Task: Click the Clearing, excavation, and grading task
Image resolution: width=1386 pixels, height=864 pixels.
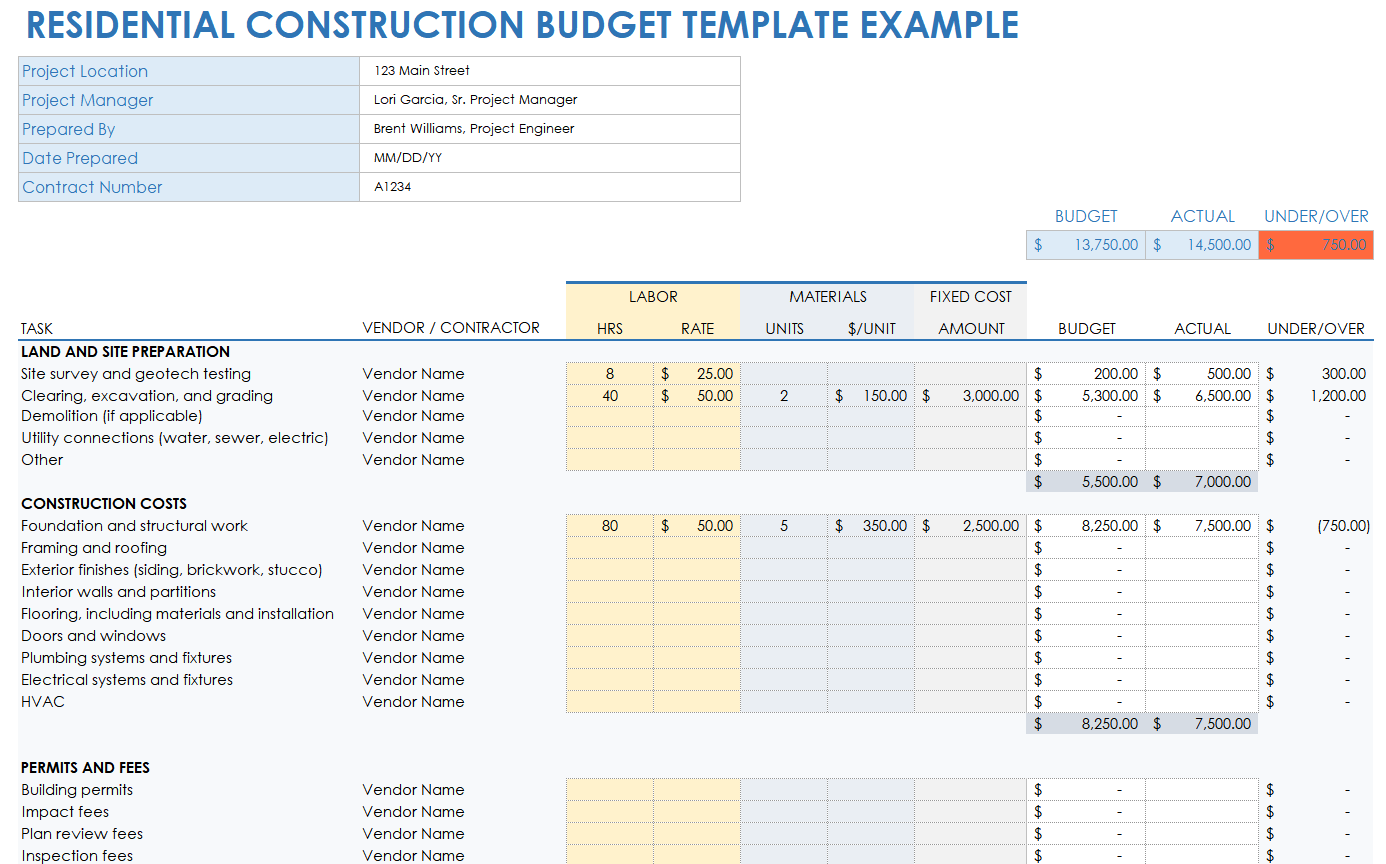Action: click(x=147, y=396)
